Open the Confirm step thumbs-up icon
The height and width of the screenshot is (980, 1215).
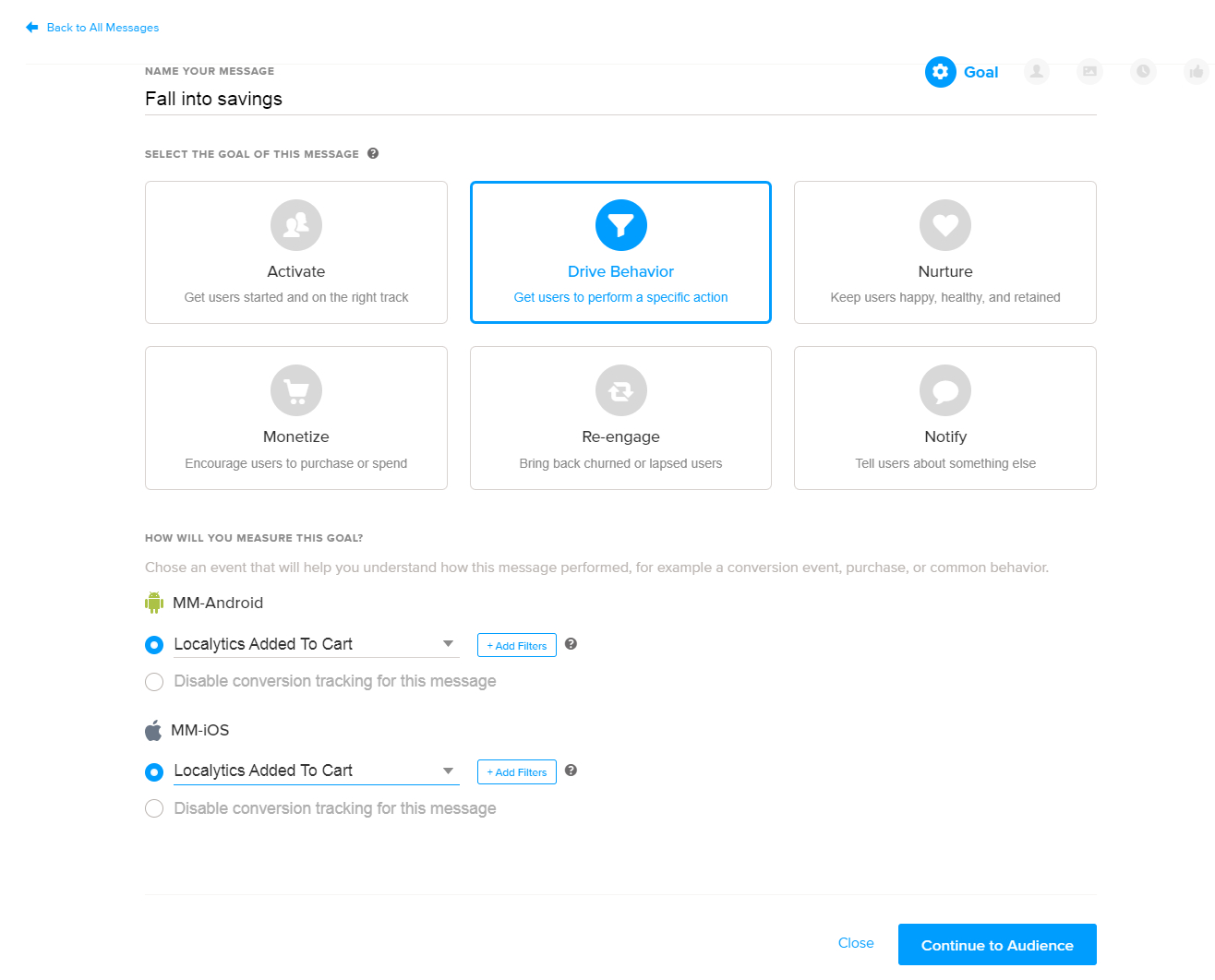coord(1197,72)
